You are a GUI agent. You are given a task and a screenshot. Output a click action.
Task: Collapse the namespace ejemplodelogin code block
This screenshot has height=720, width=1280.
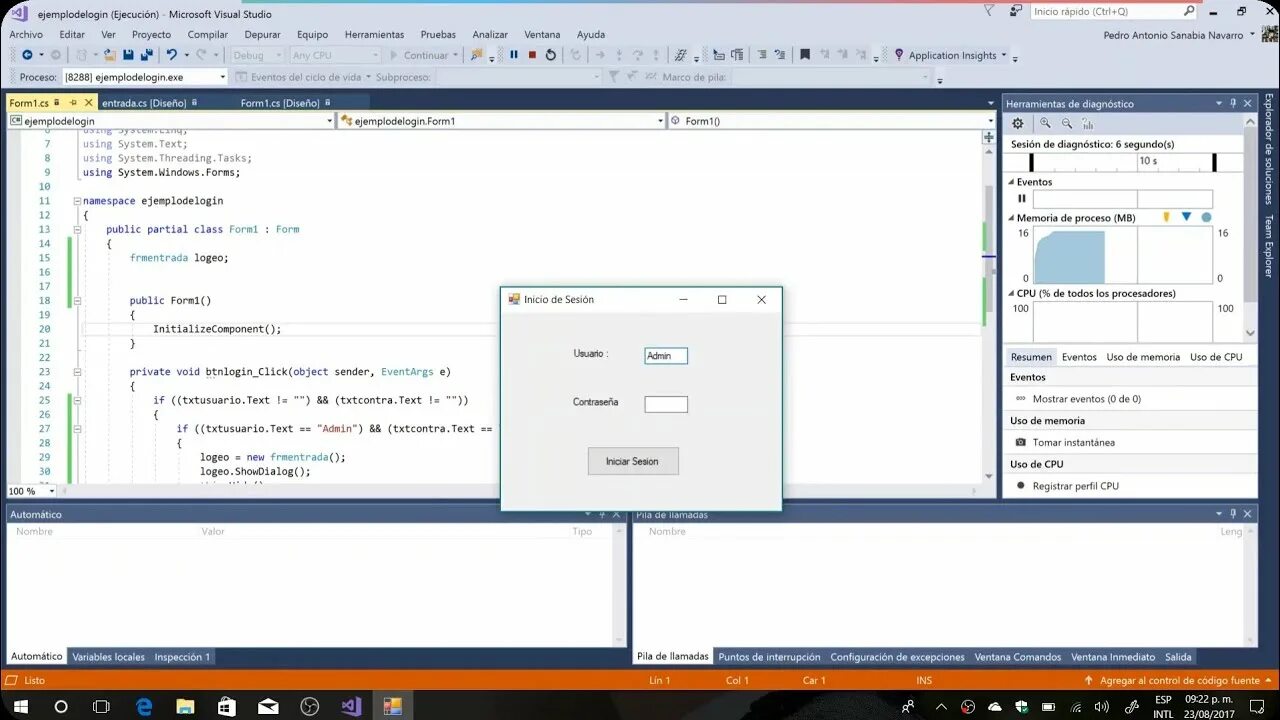pos(77,201)
